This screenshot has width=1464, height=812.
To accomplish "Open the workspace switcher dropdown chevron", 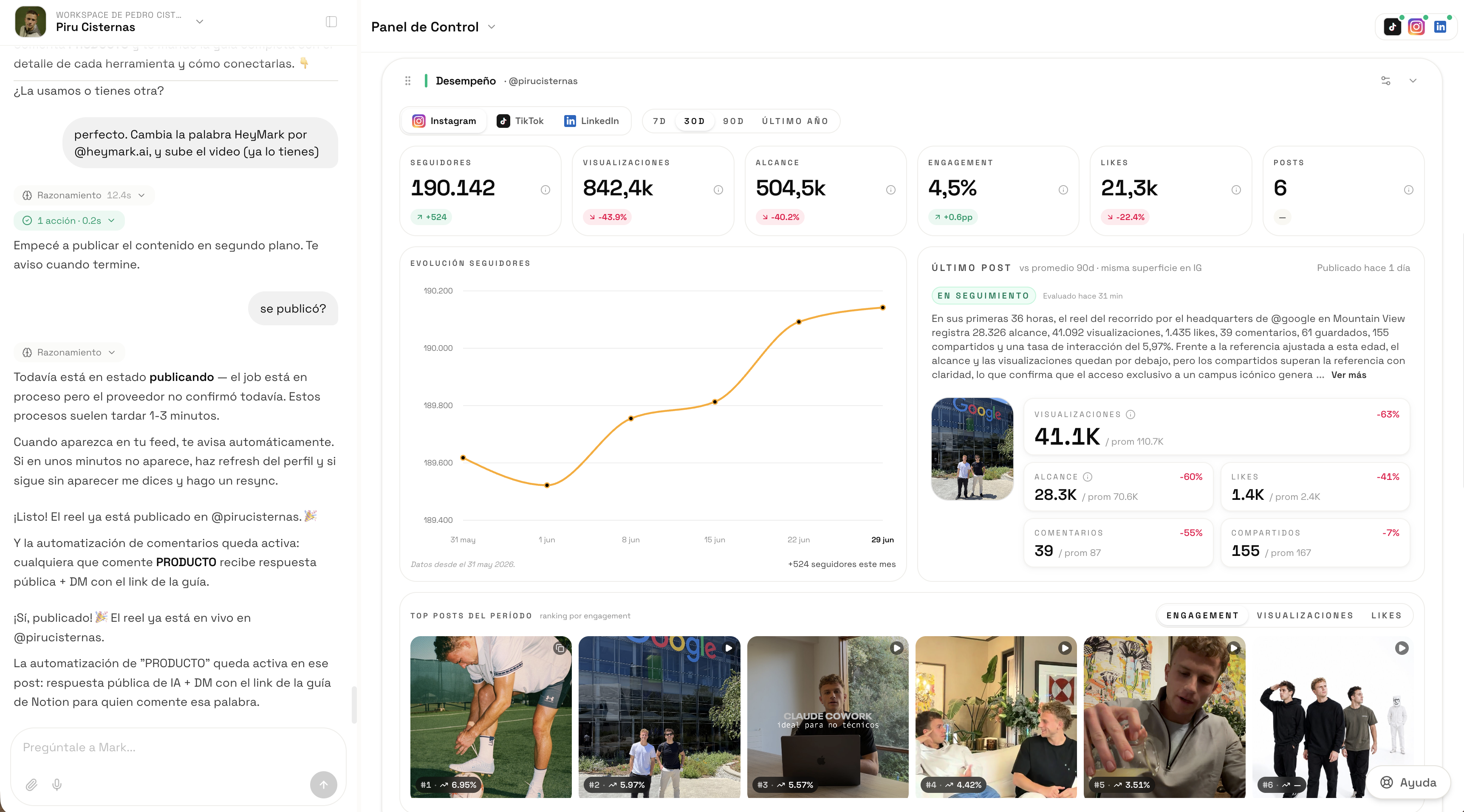I will (x=200, y=22).
